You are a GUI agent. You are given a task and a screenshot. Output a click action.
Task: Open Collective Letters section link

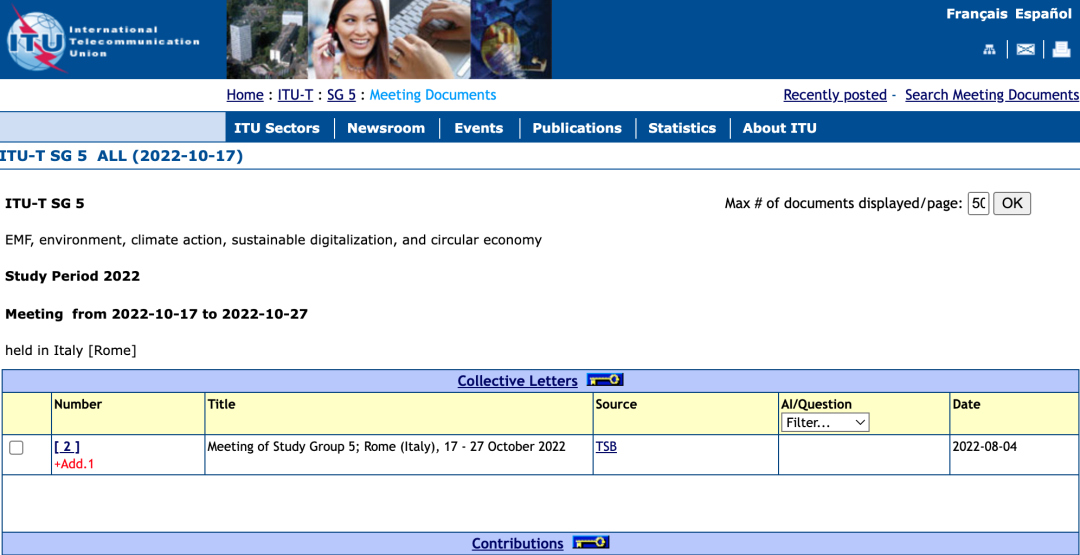coord(517,381)
